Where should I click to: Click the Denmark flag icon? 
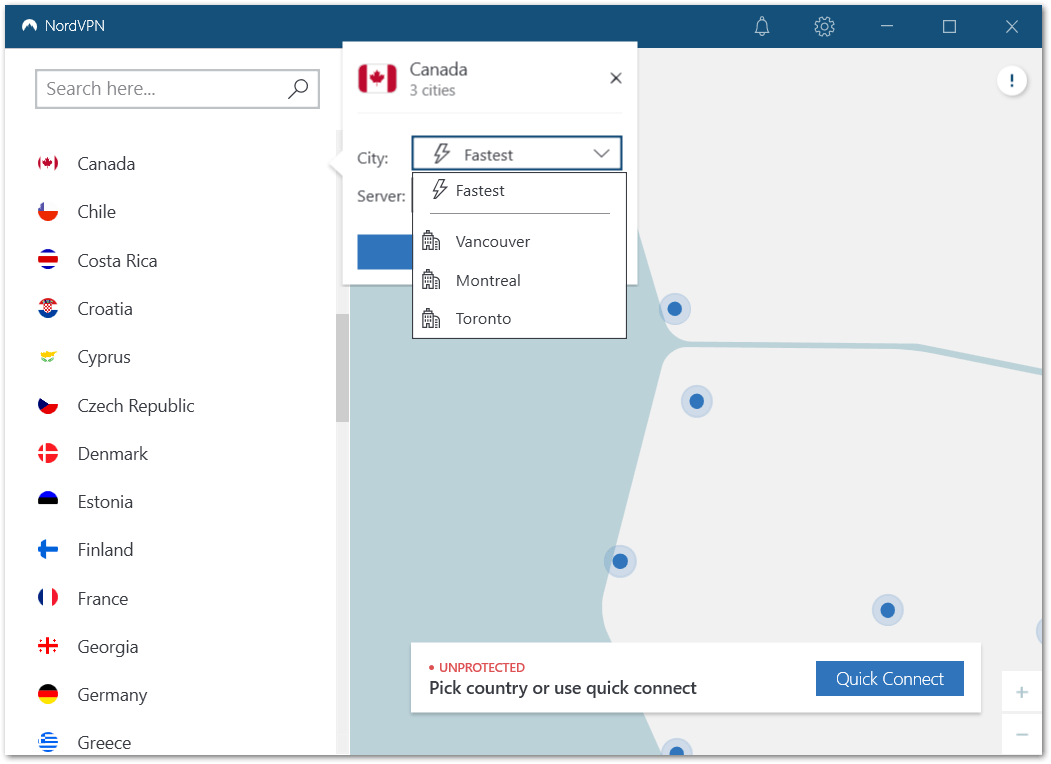48,454
